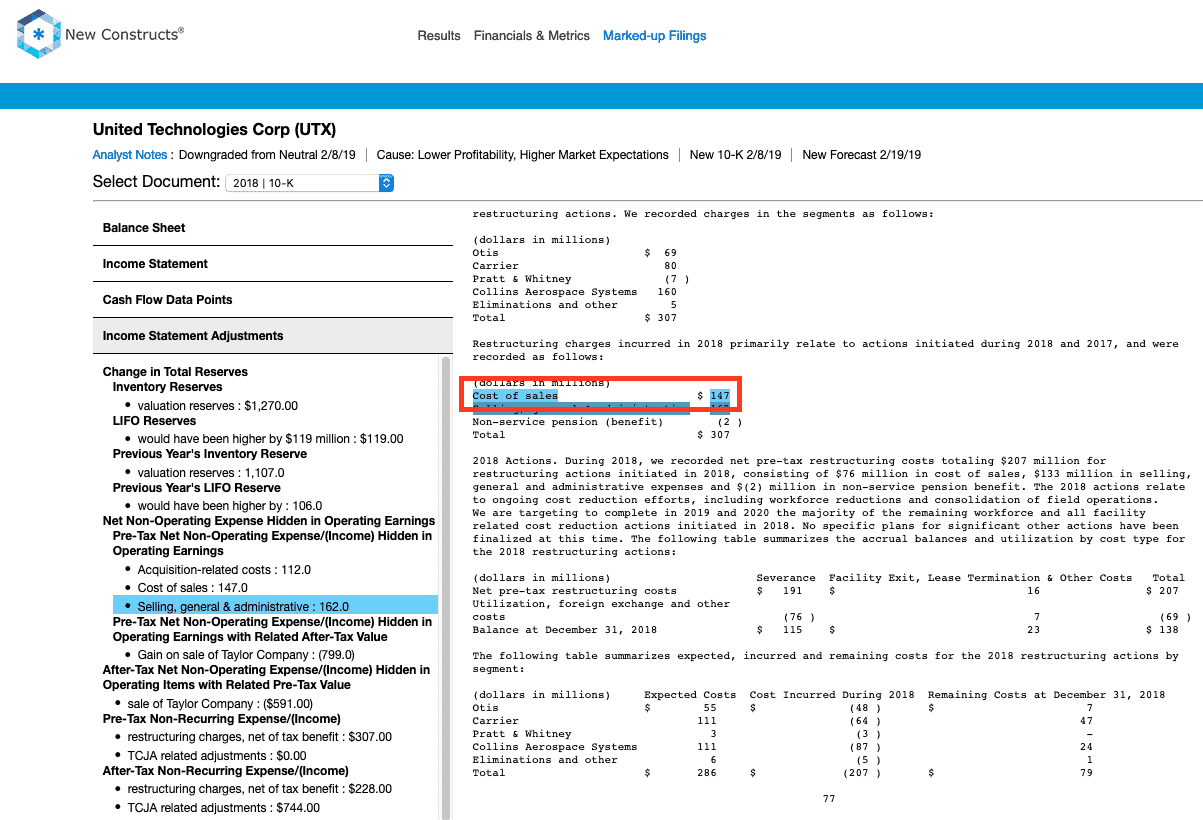Select TCJA related adjustments : $744.00

(x=224, y=807)
